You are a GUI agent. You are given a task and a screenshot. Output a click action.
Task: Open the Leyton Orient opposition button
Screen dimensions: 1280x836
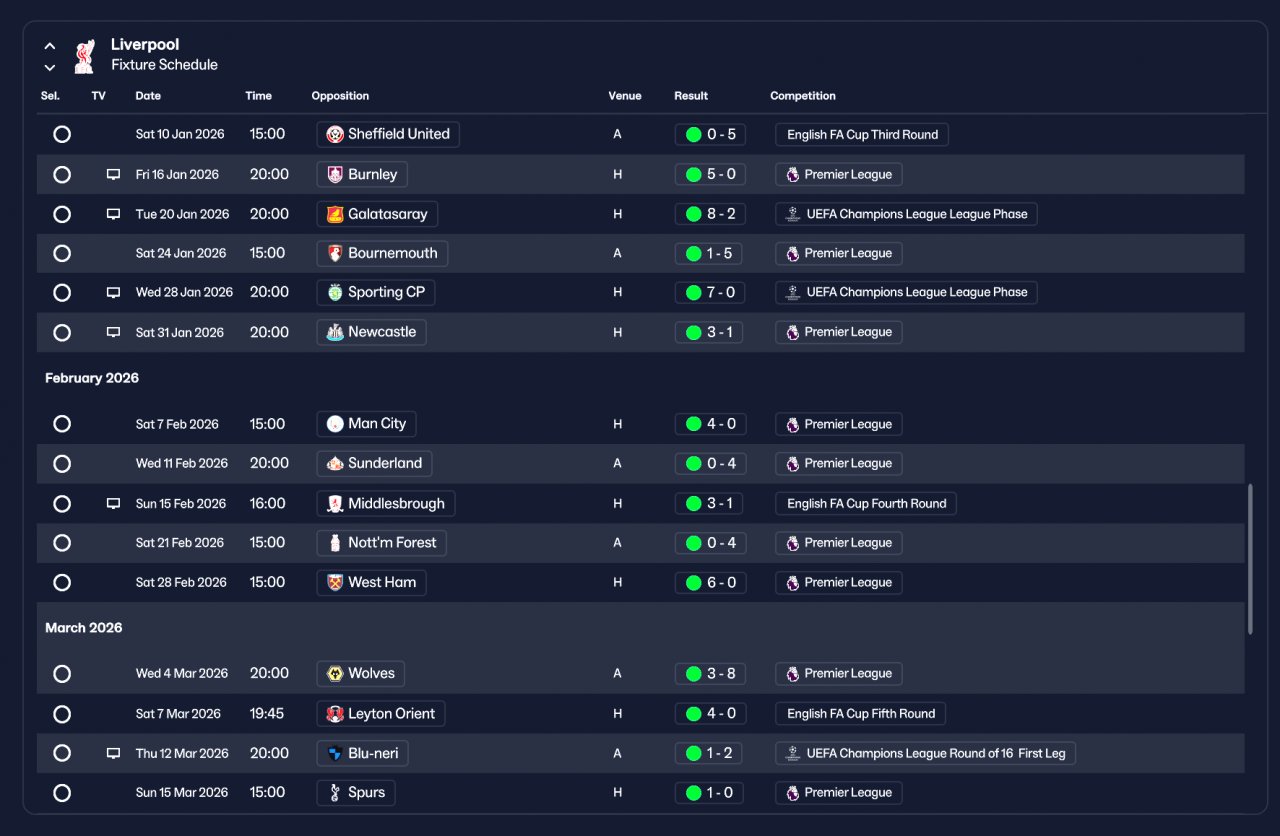pyautogui.click(x=381, y=714)
